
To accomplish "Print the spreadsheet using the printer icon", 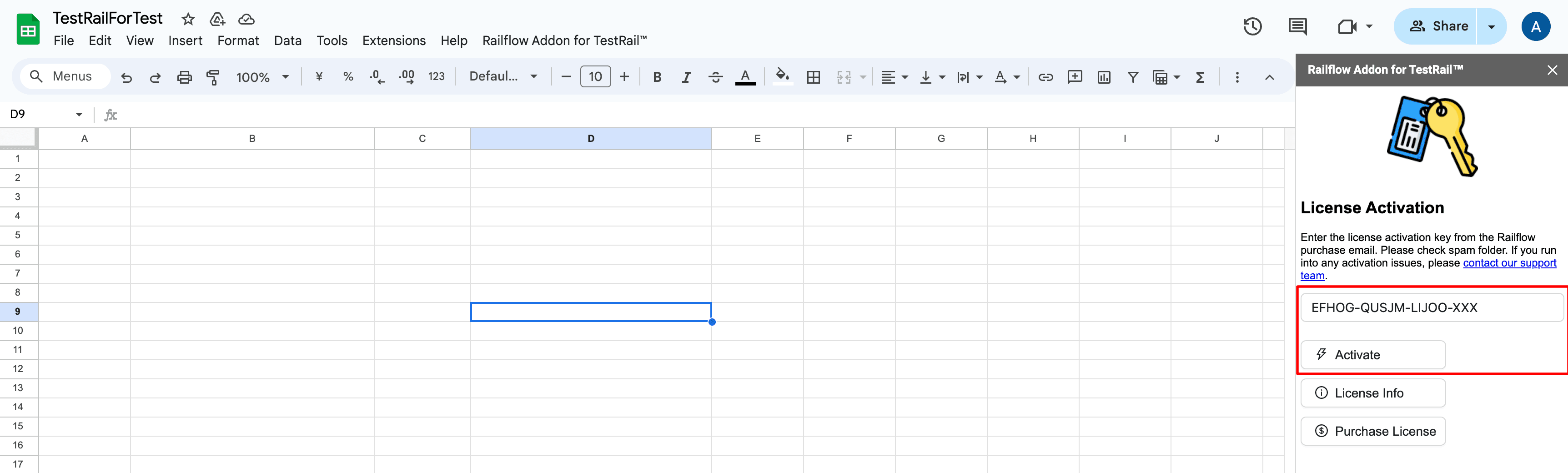I will pyautogui.click(x=185, y=77).
